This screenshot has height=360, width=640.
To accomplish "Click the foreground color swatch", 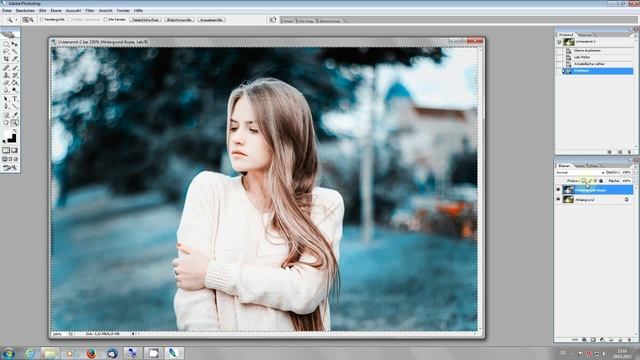I will (7, 135).
